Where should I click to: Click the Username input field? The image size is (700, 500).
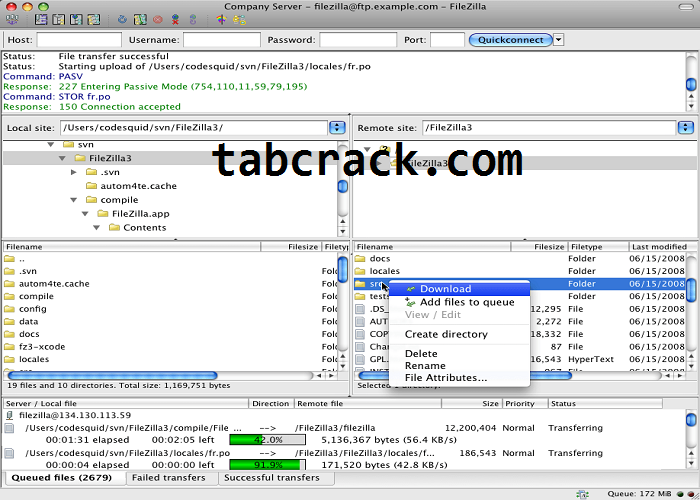[222, 40]
